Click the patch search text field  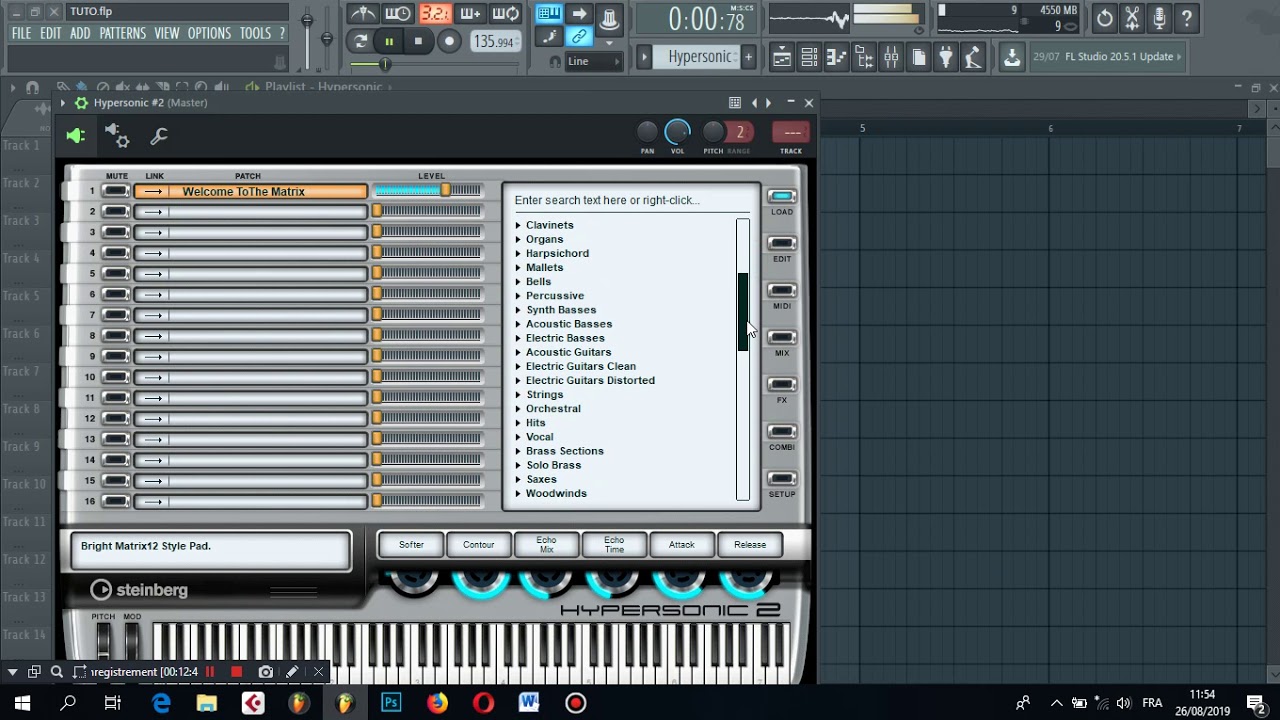(632, 200)
